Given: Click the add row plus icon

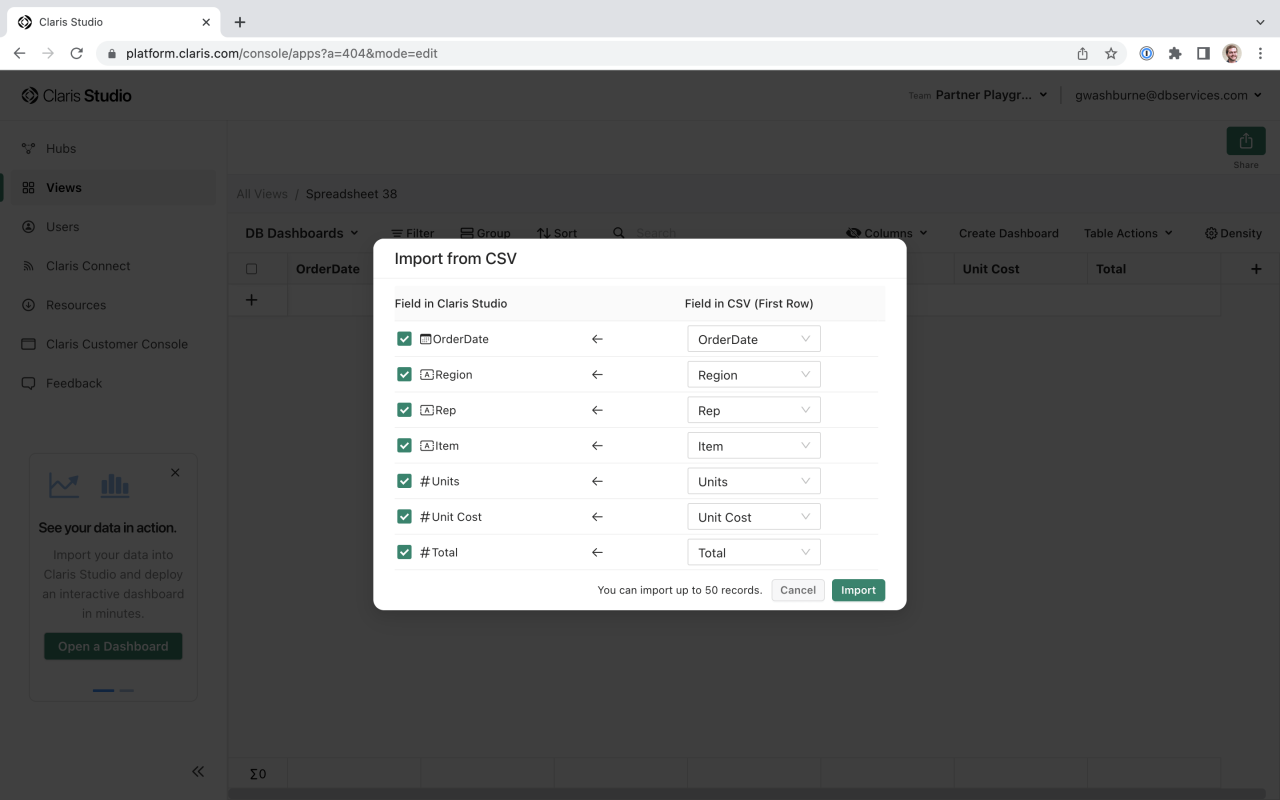Looking at the screenshot, I should [251, 300].
